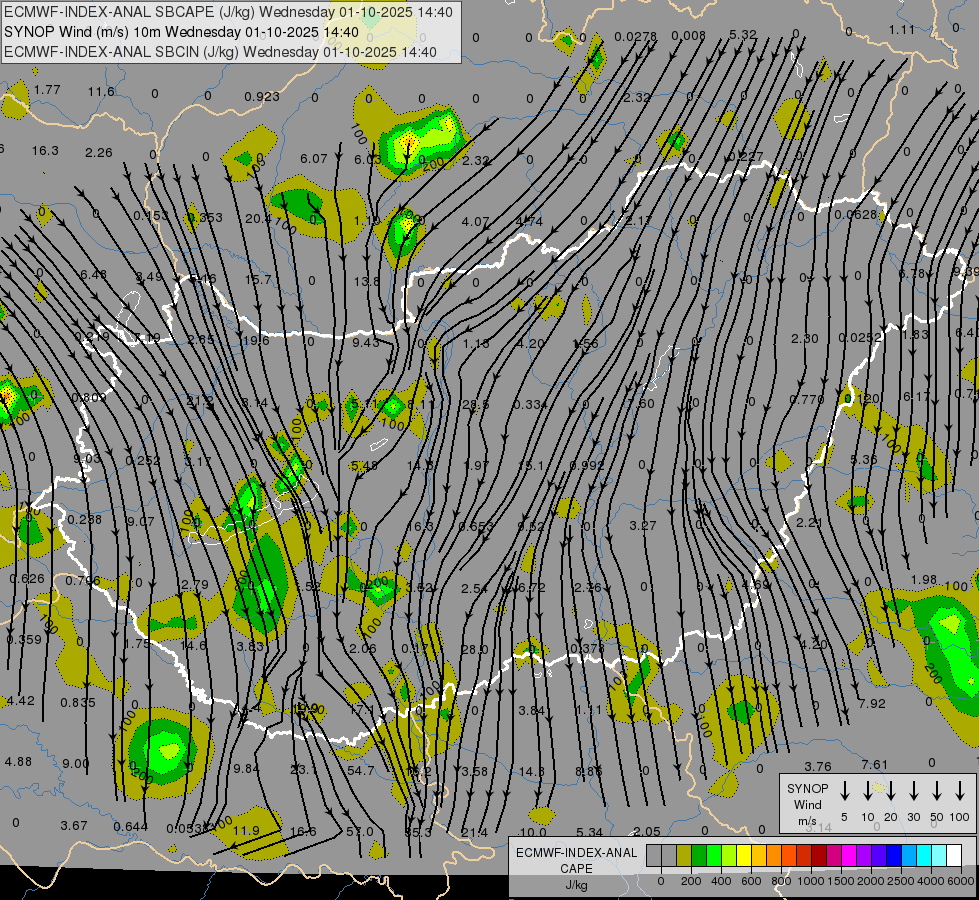
Task: Click the magenta 1500 J/kg CAPE swatch
Action: [849, 856]
